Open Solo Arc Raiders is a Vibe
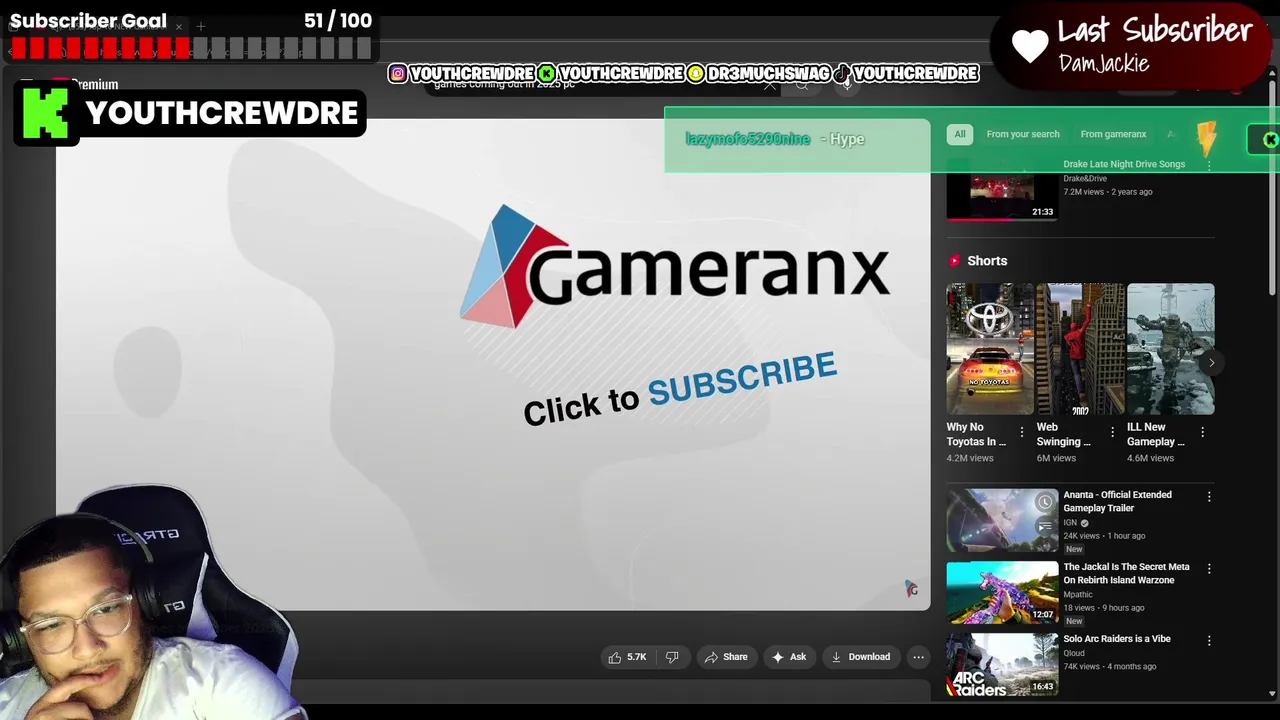Viewport: 1280px width, 720px height. pyautogui.click(x=1117, y=639)
